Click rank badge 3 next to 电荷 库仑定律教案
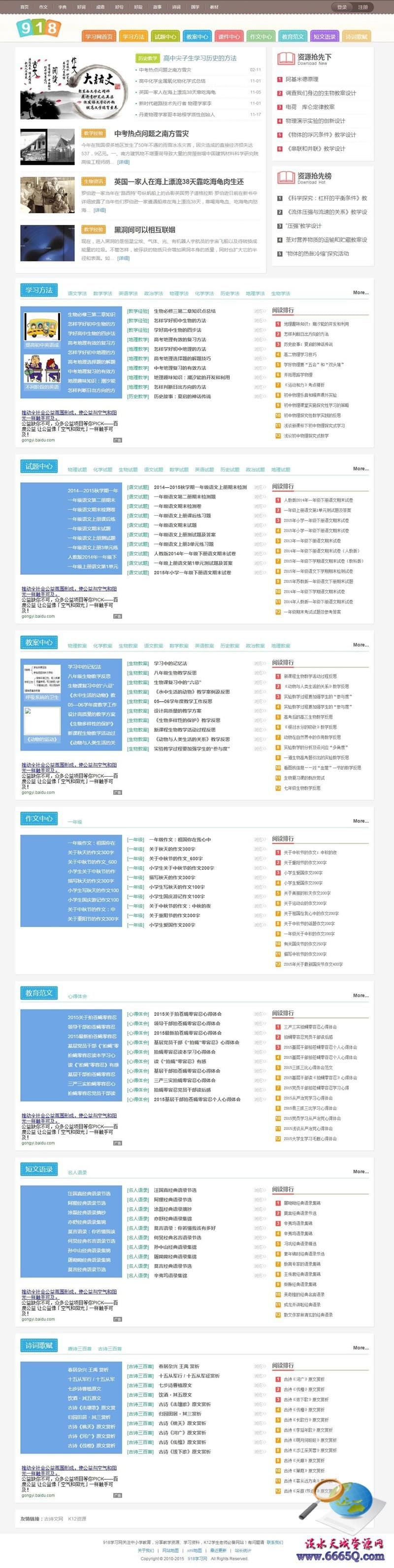394x1568 pixels. point(280,107)
